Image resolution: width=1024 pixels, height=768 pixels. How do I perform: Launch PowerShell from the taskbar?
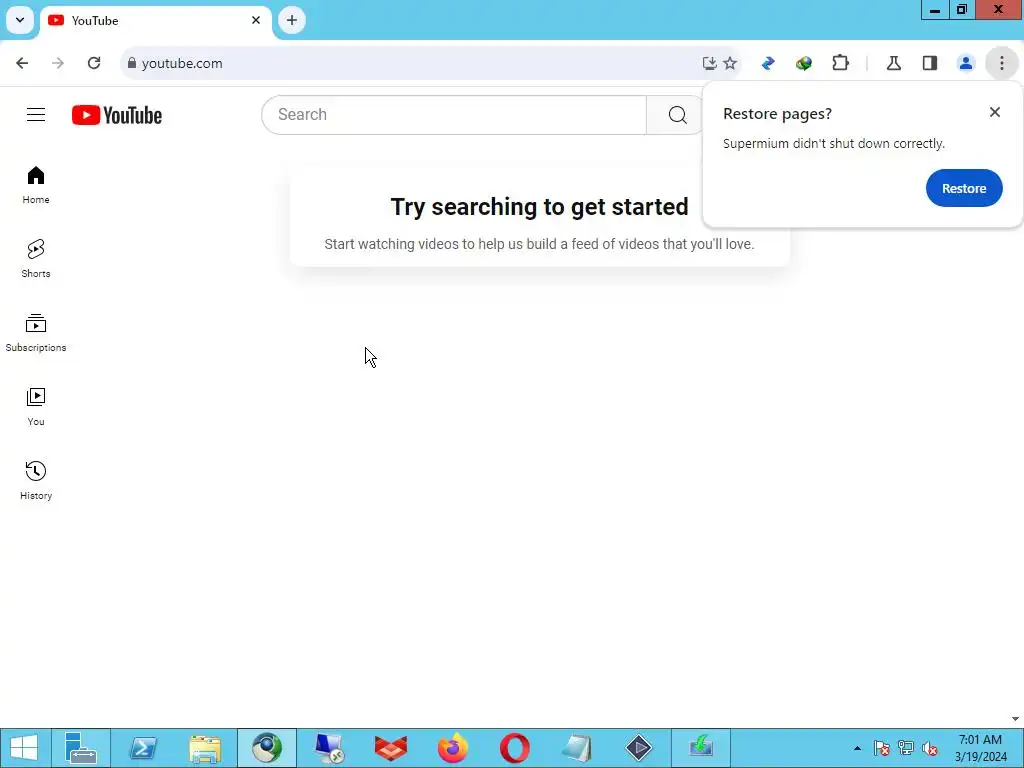coord(143,748)
